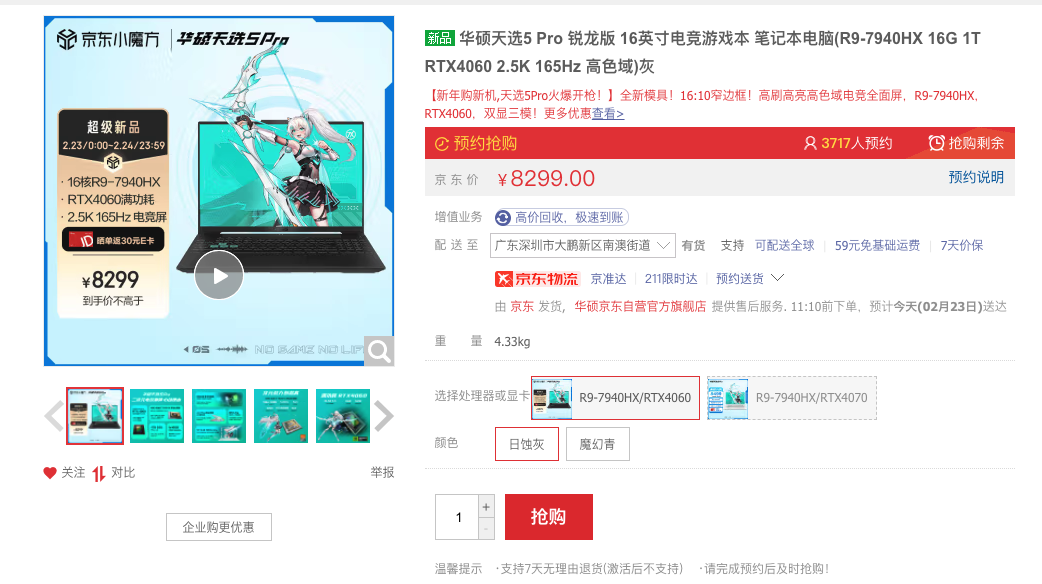
Task: Play the product video
Action: [219, 275]
